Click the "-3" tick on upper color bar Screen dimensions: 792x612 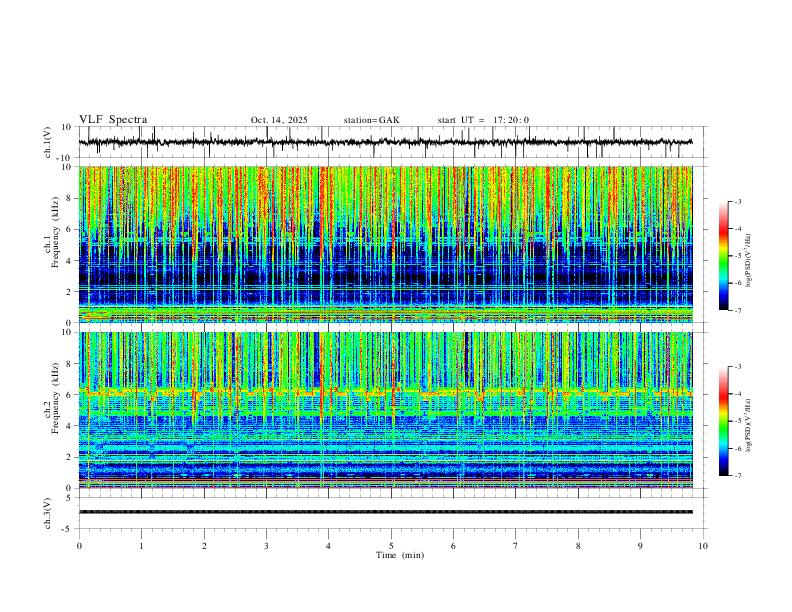737,201
